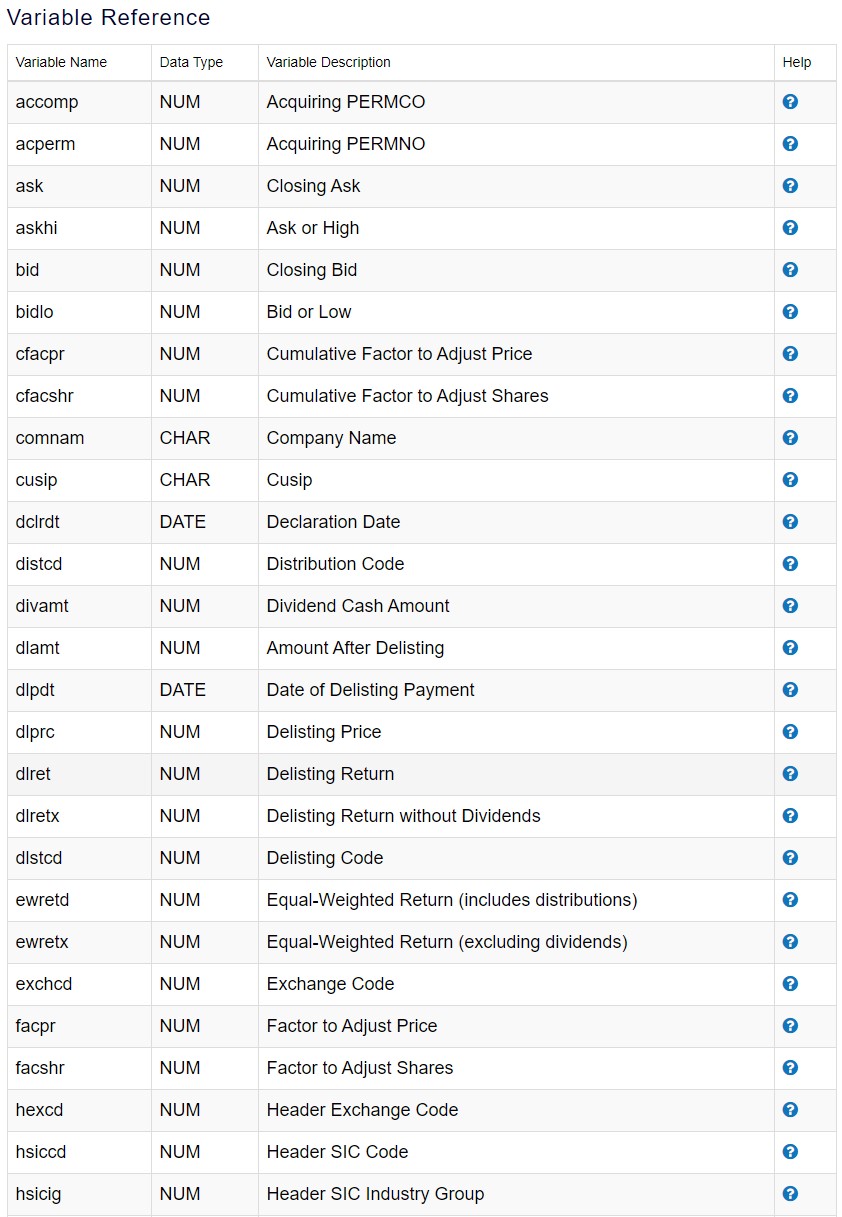The height and width of the screenshot is (1217, 842).
Task: Click the Variable Reference heading
Action: 108,18
